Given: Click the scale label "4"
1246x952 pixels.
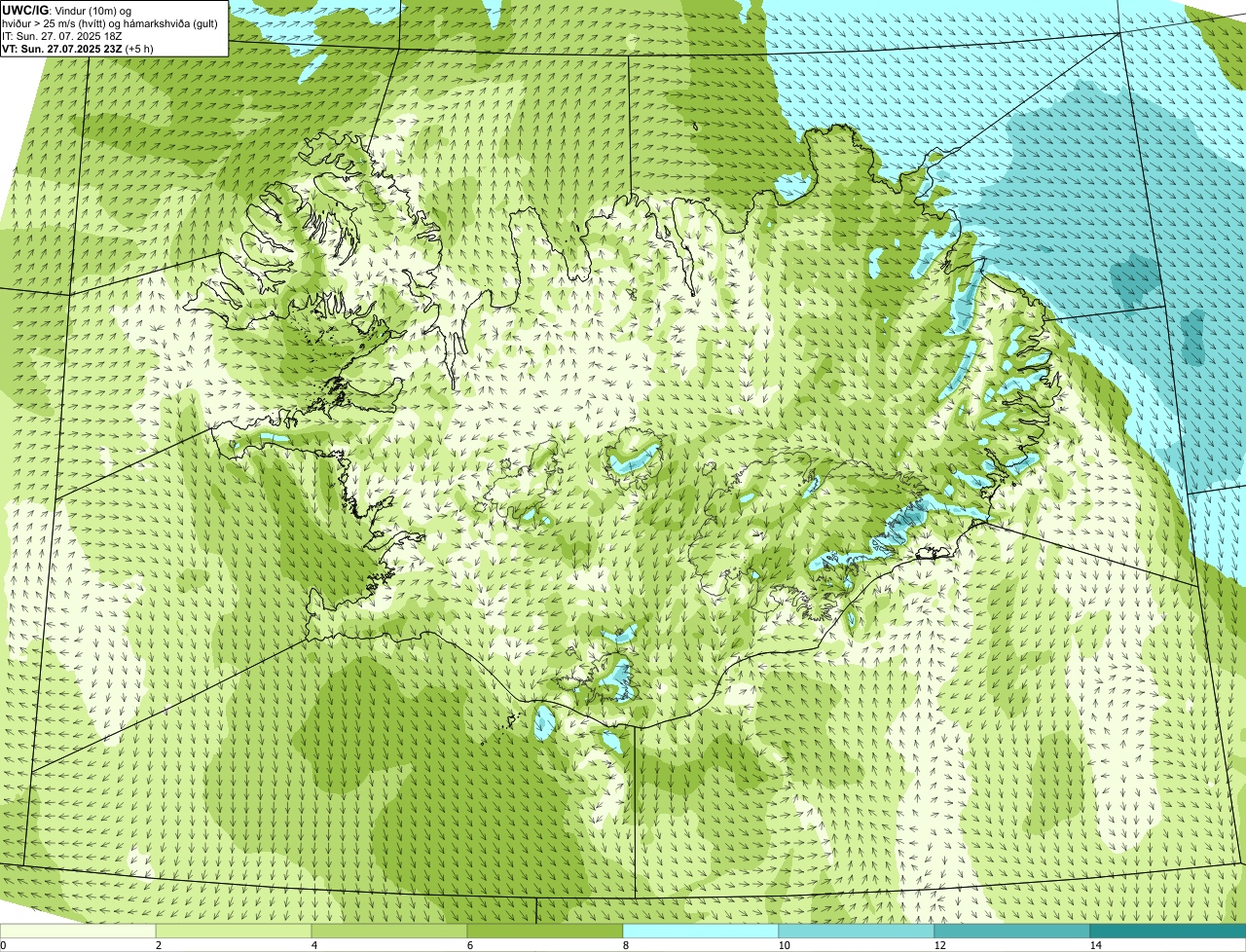Looking at the screenshot, I should (x=313, y=945).
